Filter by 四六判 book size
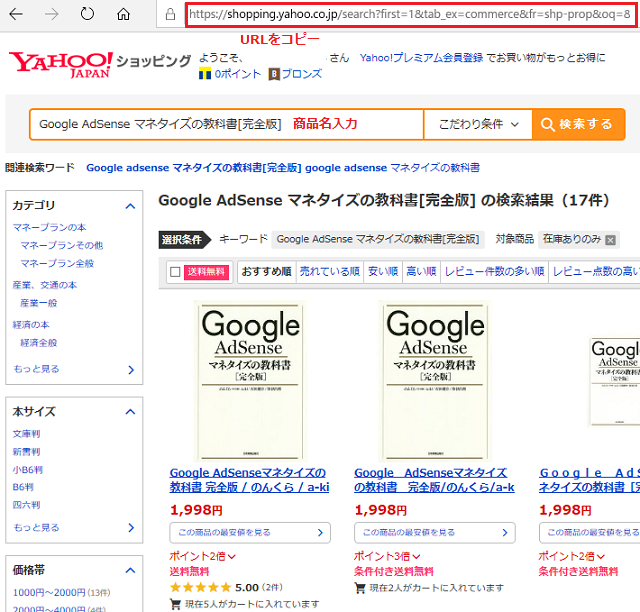Viewport: 640px width, 612px height. pos(27,505)
